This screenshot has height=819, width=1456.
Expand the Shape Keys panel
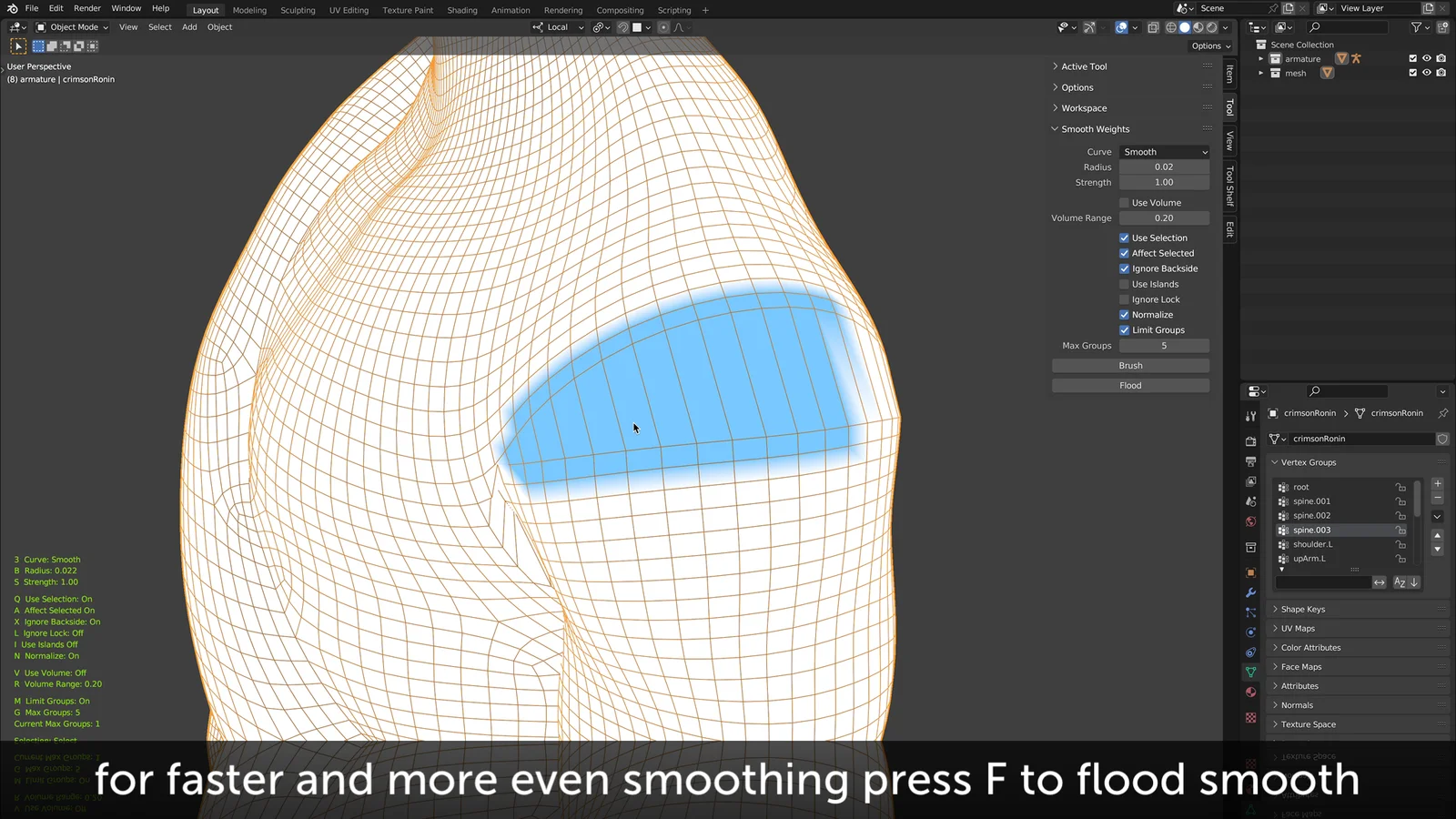[x=1303, y=609]
